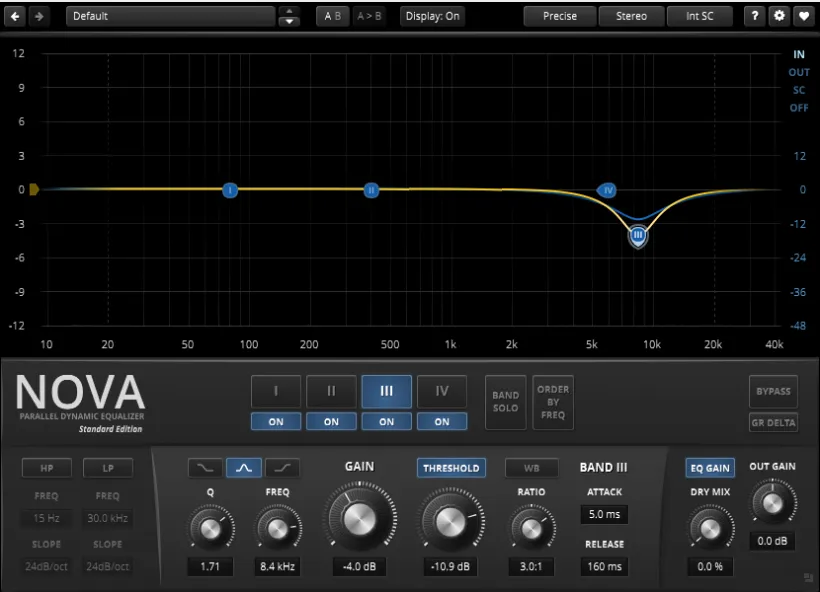Click the 160 ms release field
This screenshot has width=820, height=592.
tap(605, 566)
